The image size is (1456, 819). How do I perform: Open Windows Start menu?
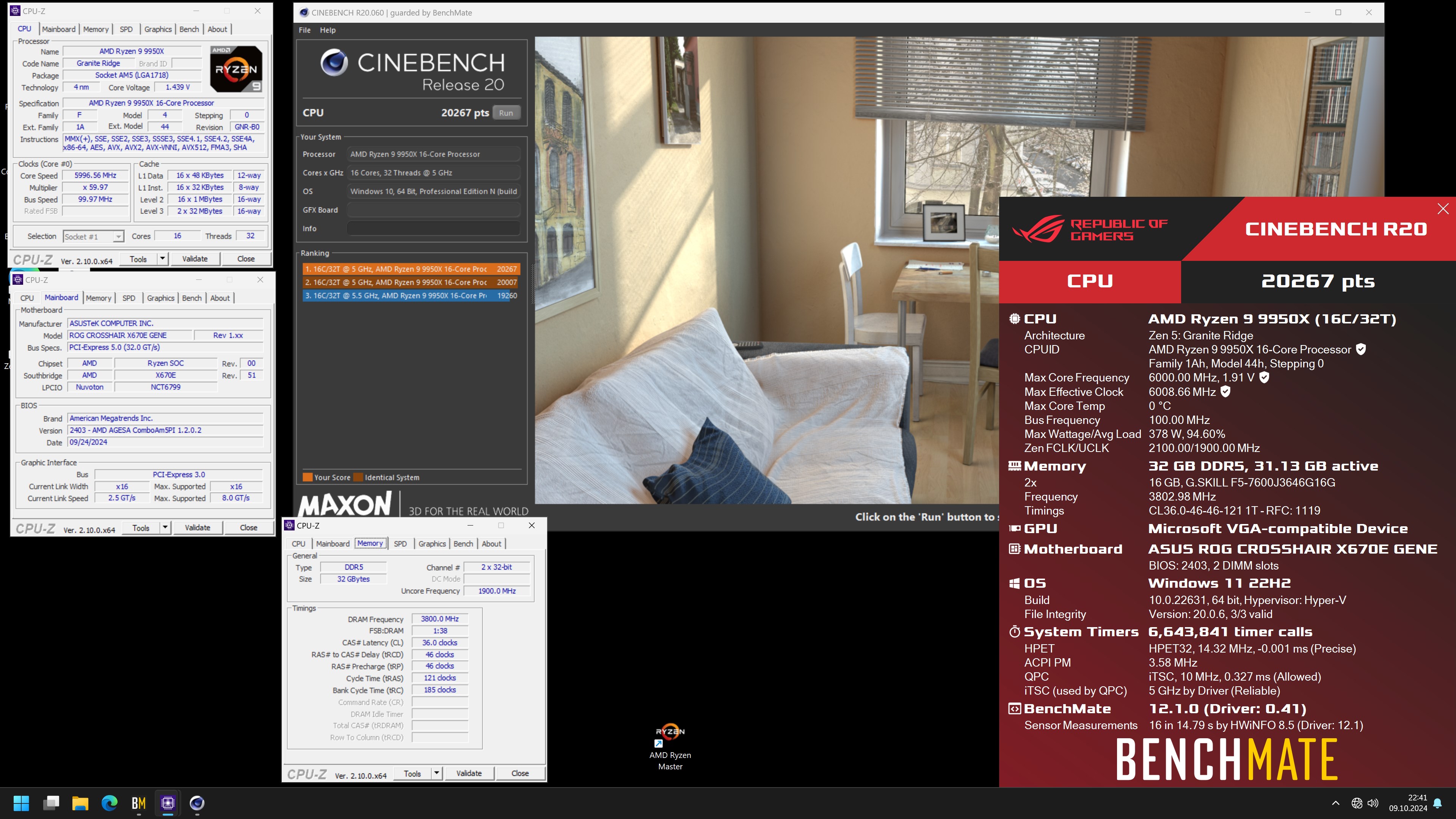click(x=21, y=803)
